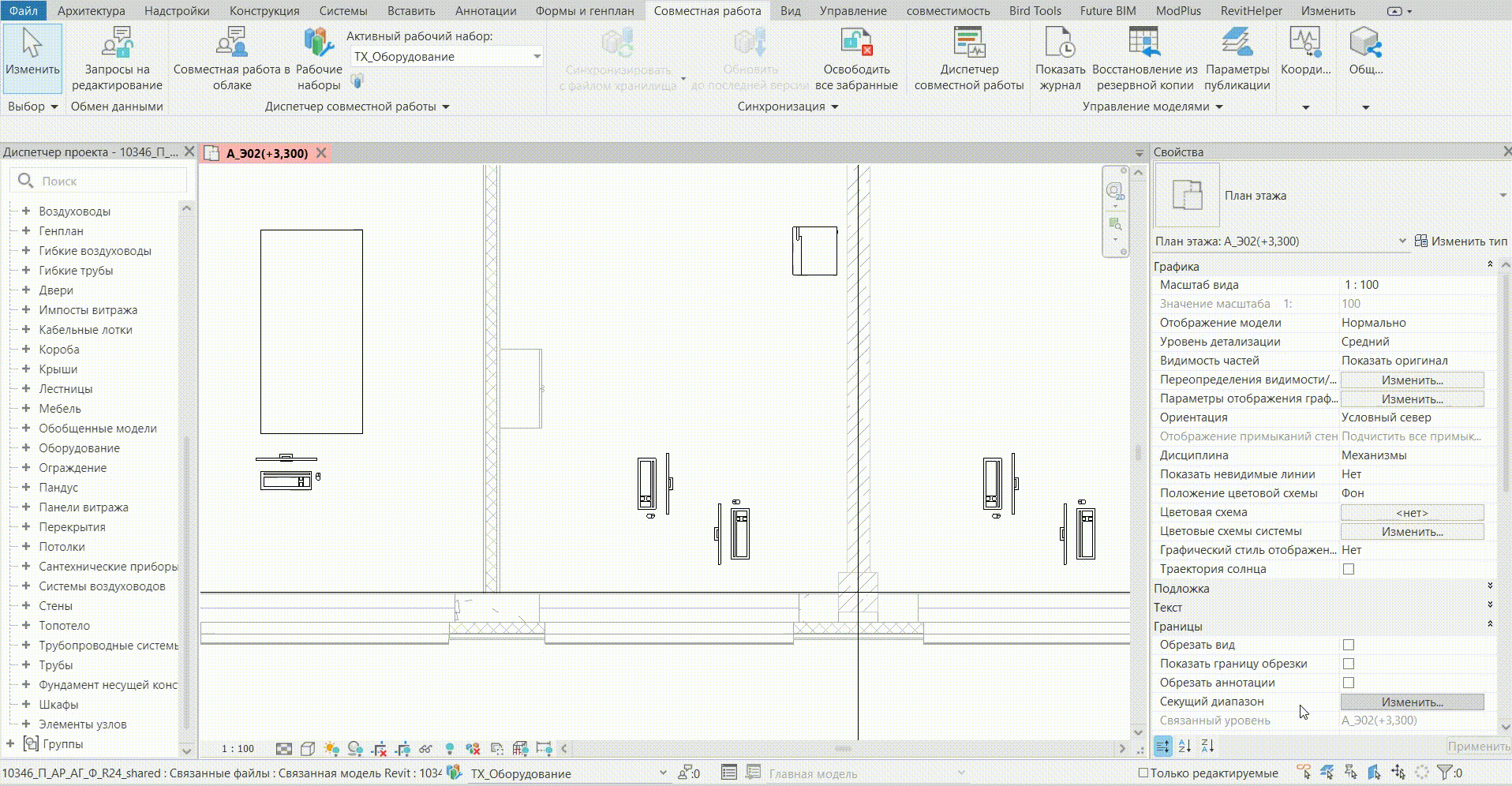1512x786 pixels.
Task: Switch to the Архитектура ribbon tab
Action: point(92,11)
